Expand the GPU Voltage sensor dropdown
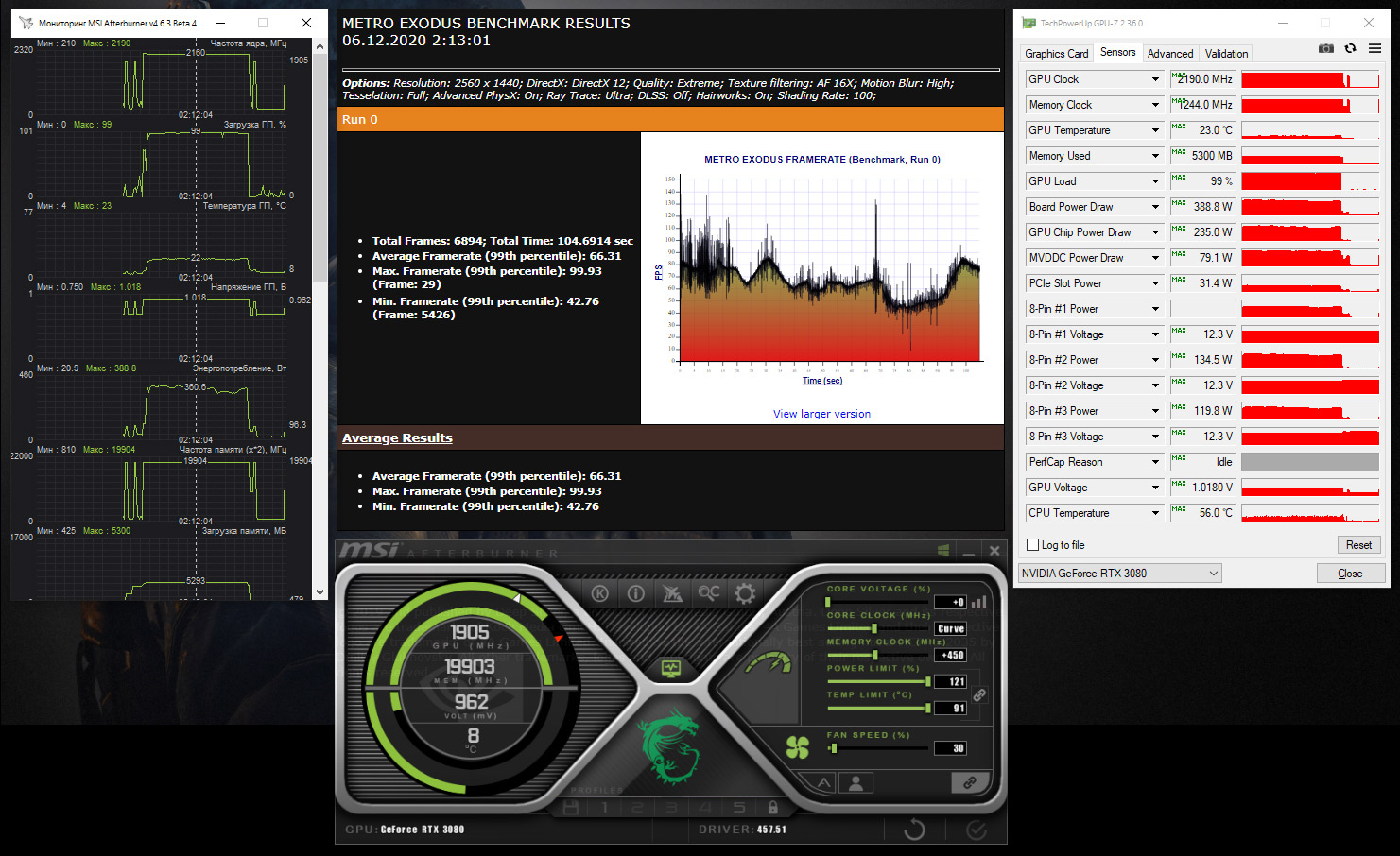 [x=1155, y=488]
